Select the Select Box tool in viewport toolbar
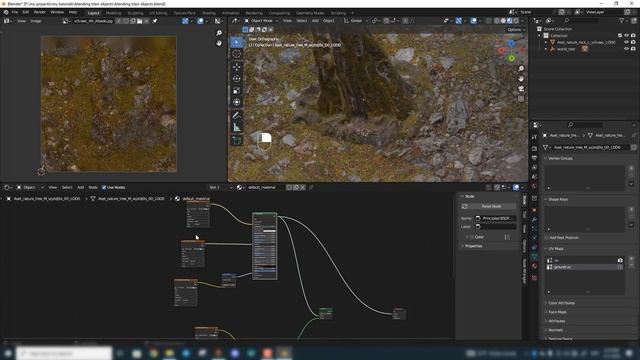Screen dimensions: 640x360 tap(236, 42)
